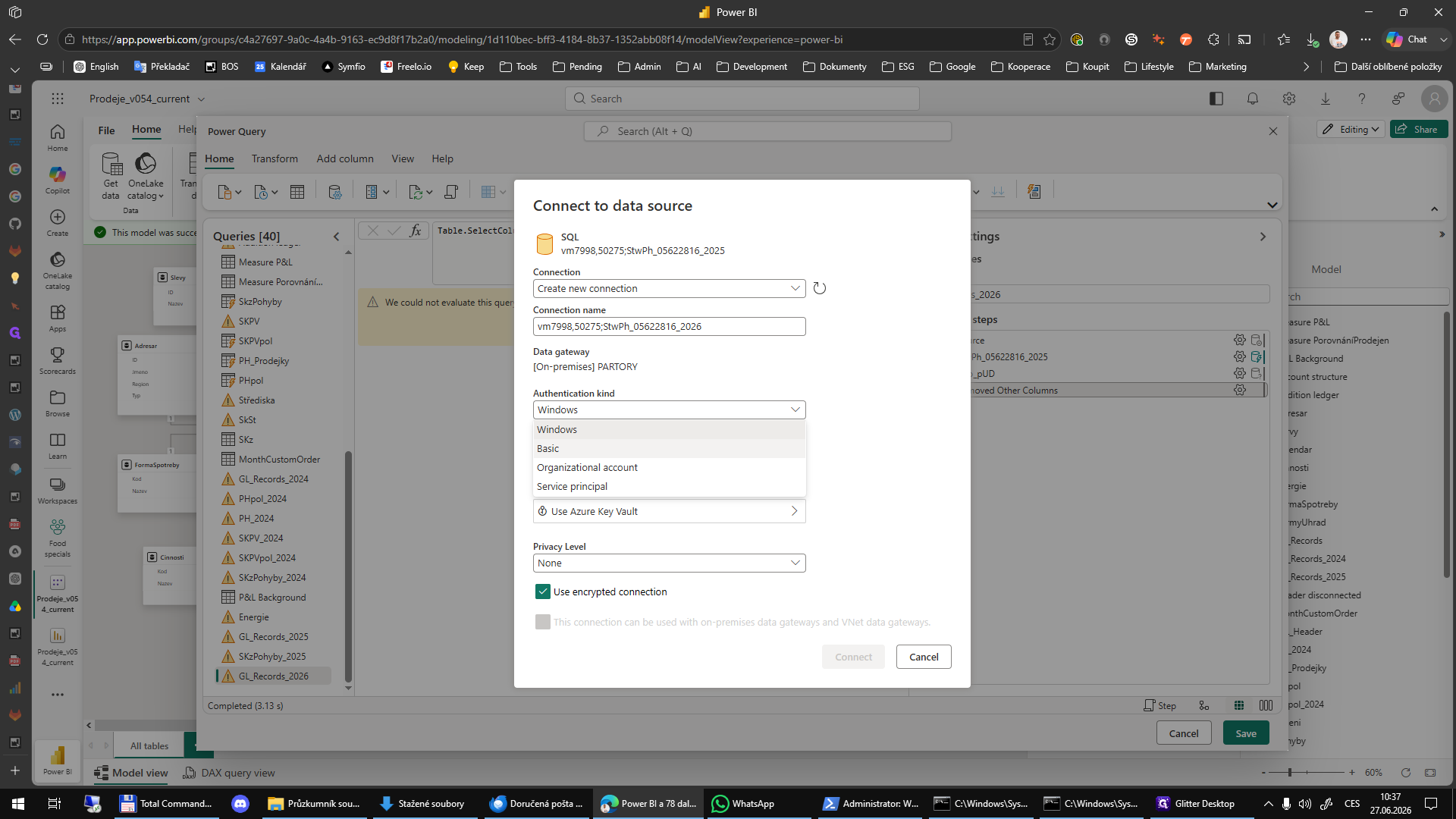Screen dimensions: 1456x819
Task: Open the Privacy Level dropdown
Action: 669,563
